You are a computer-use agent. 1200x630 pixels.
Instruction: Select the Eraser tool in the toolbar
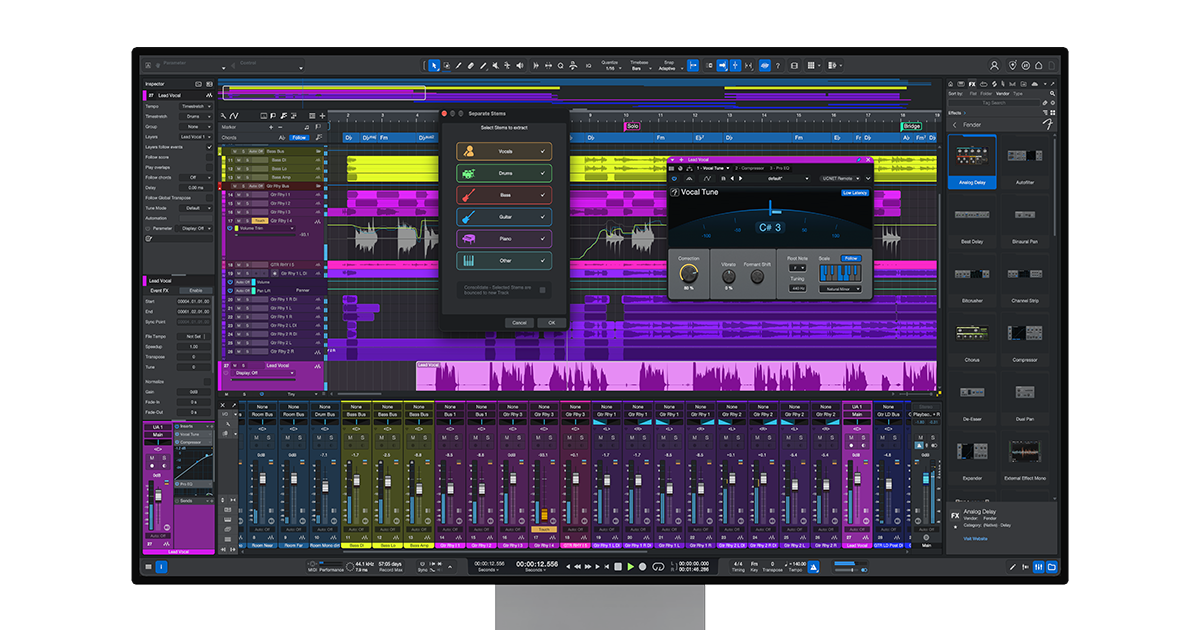tap(471, 65)
